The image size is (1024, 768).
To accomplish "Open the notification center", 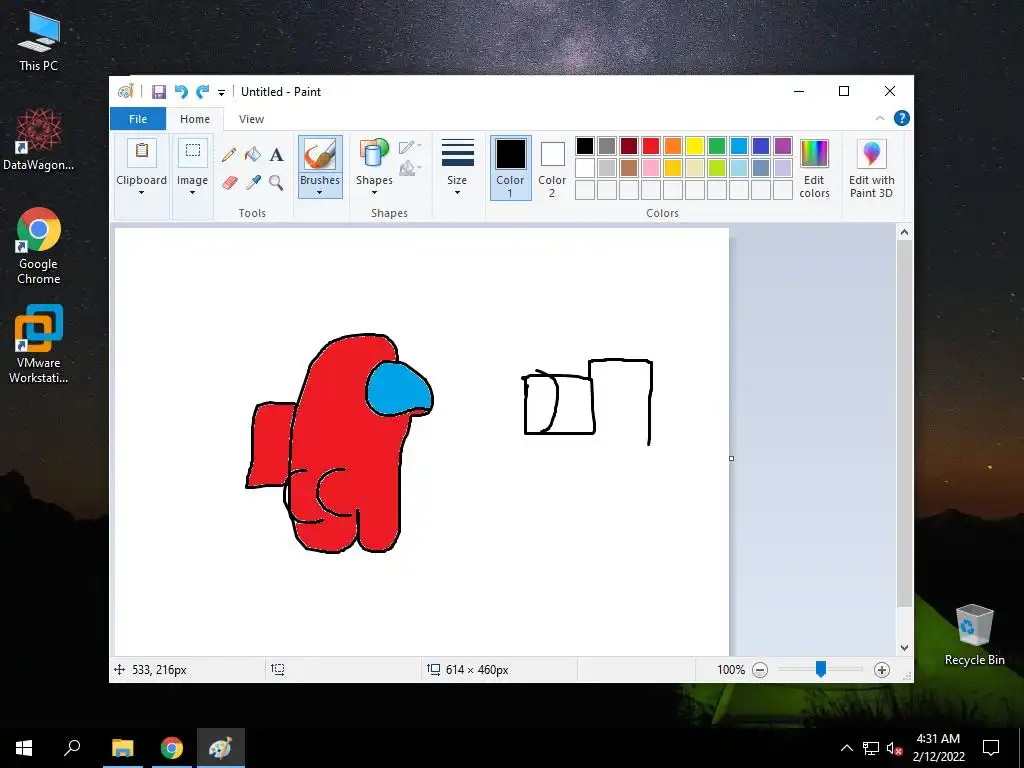I will [x=991, y=748].
